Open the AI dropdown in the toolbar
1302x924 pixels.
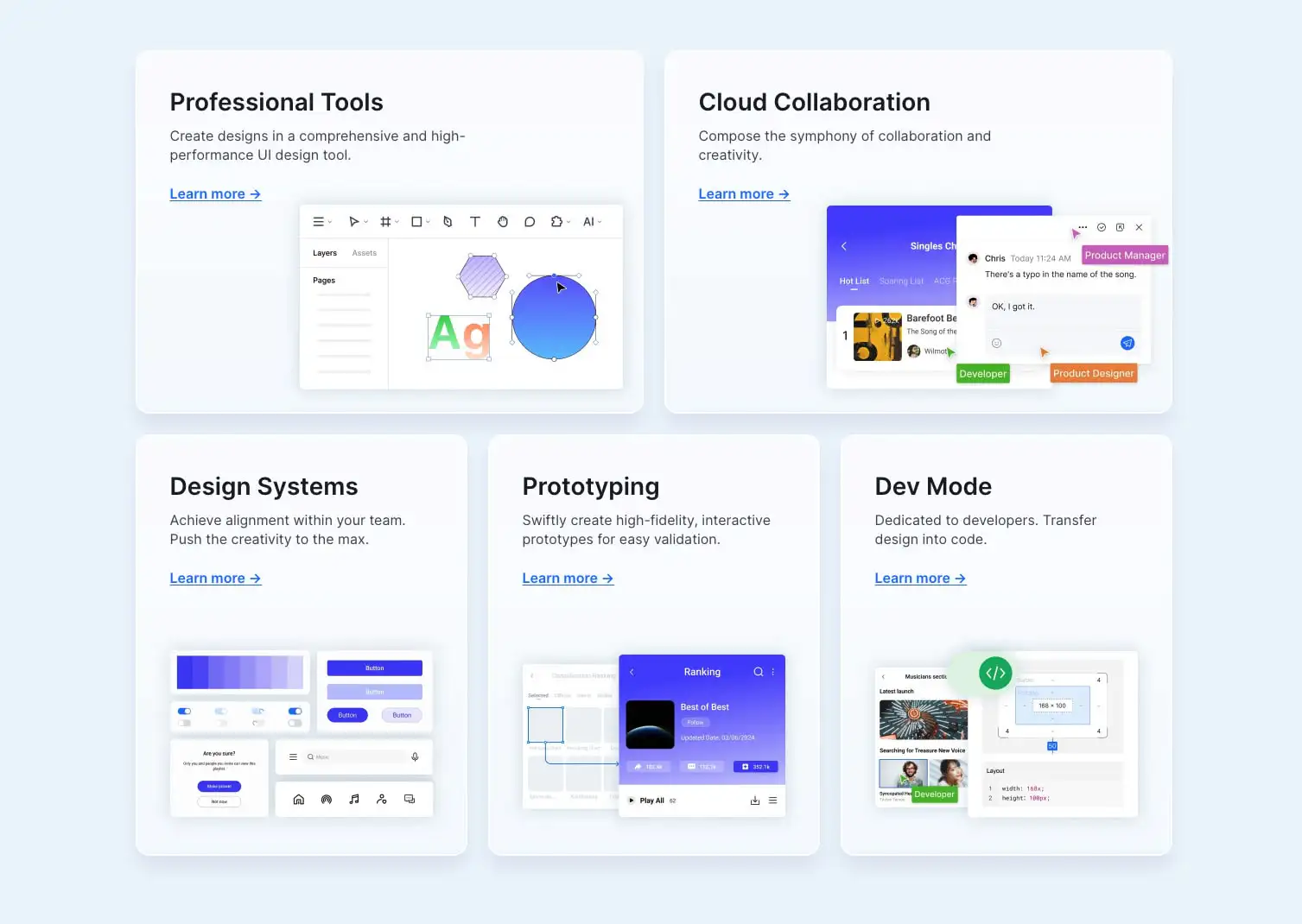point(592,222)
